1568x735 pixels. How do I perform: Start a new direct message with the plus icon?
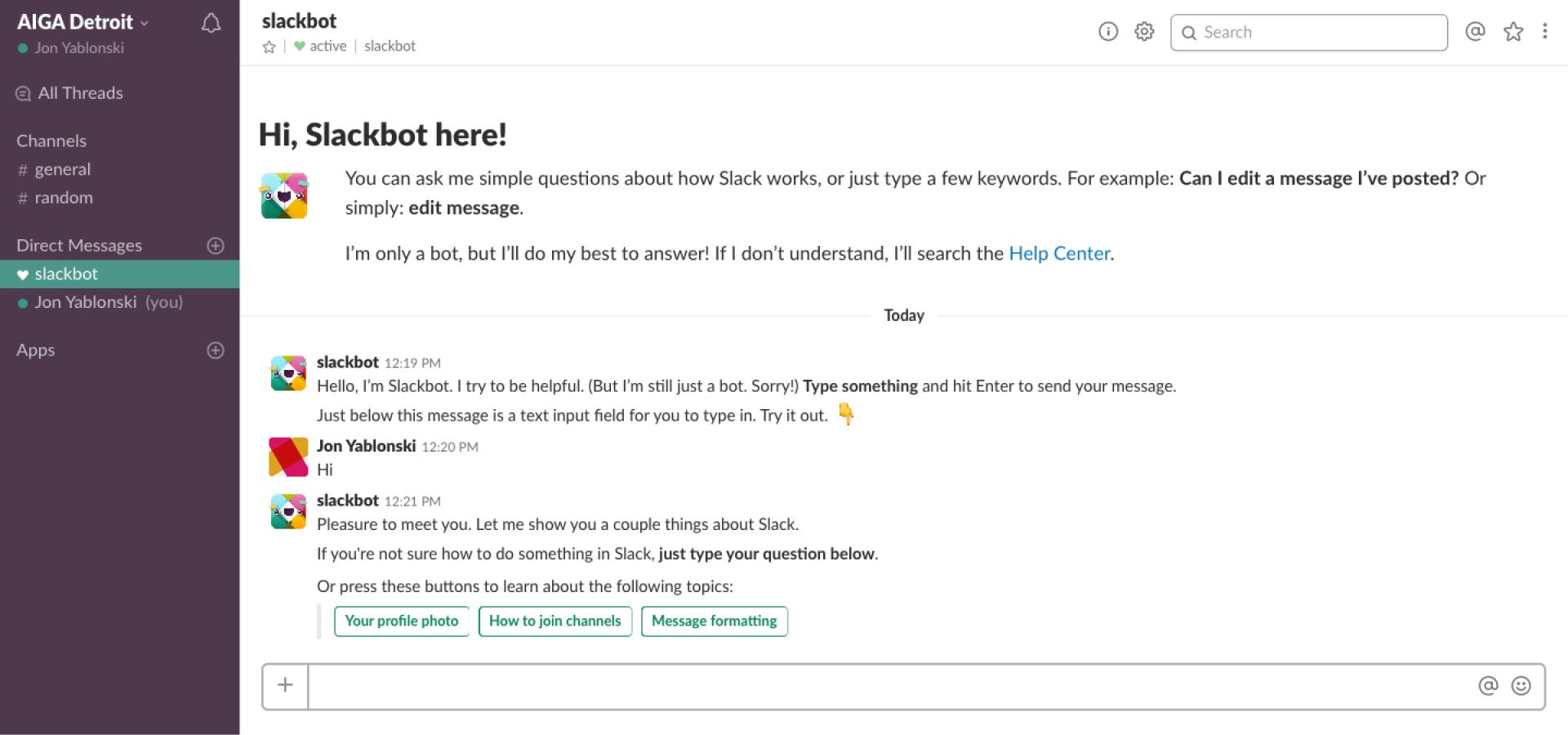click(214, 245)
